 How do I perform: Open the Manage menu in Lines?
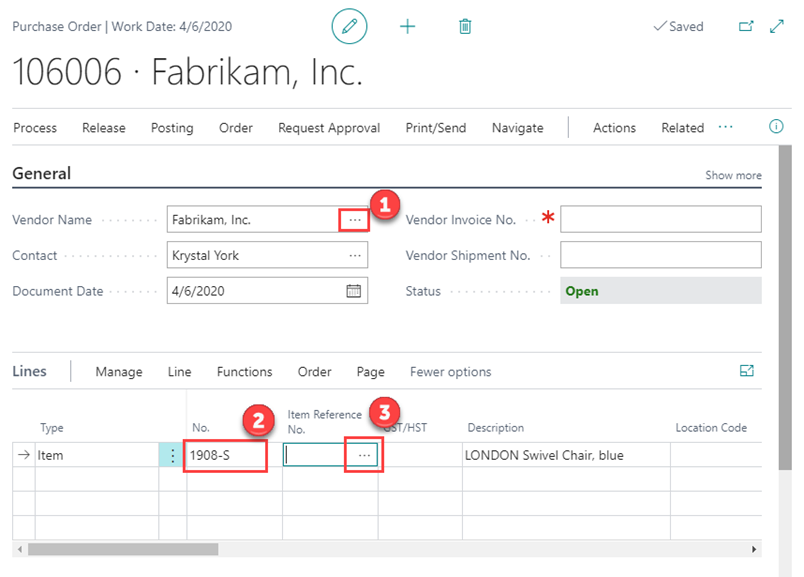point(119,372)
